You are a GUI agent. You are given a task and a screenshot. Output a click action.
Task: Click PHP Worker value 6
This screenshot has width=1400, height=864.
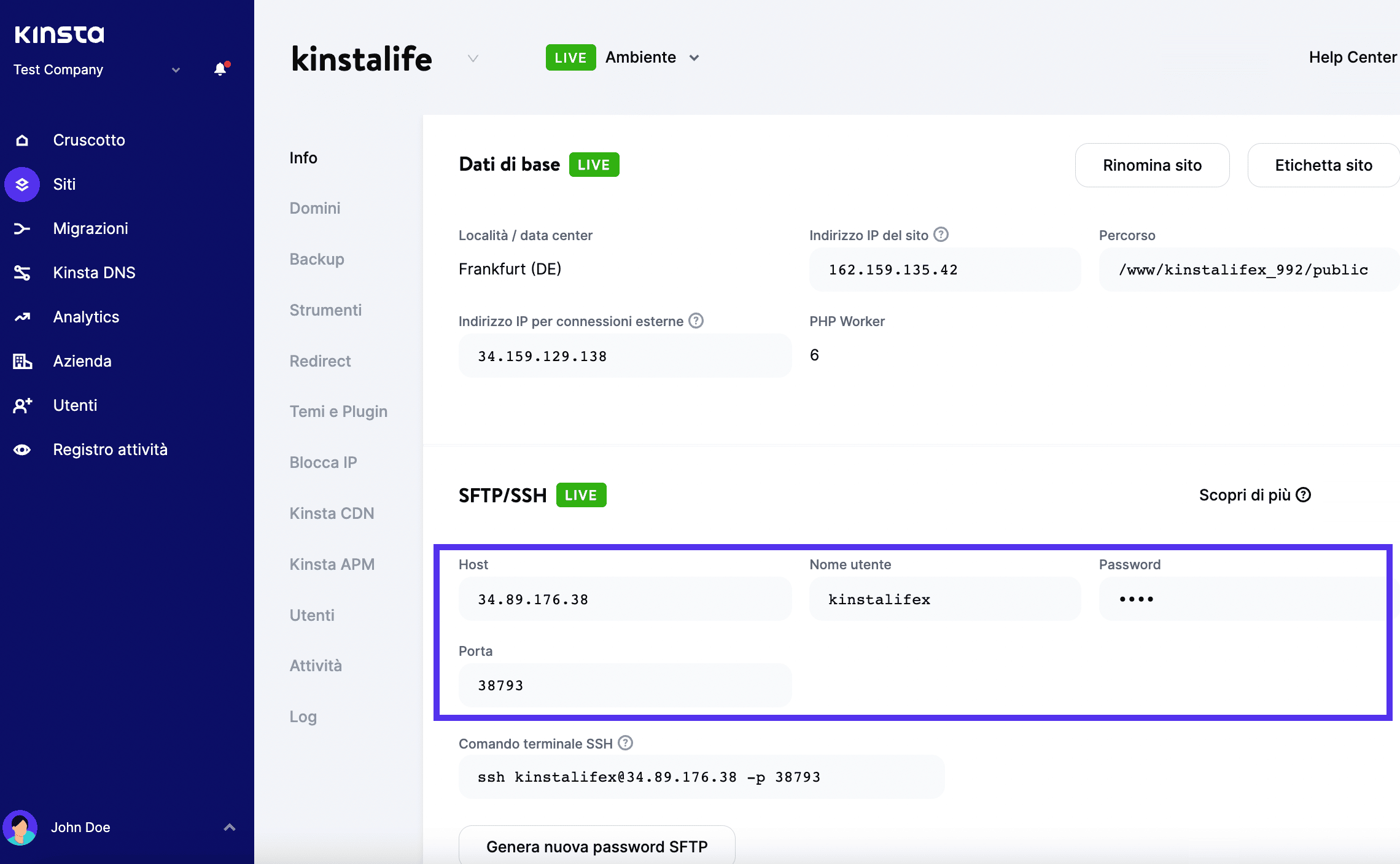tap(814, 355)
